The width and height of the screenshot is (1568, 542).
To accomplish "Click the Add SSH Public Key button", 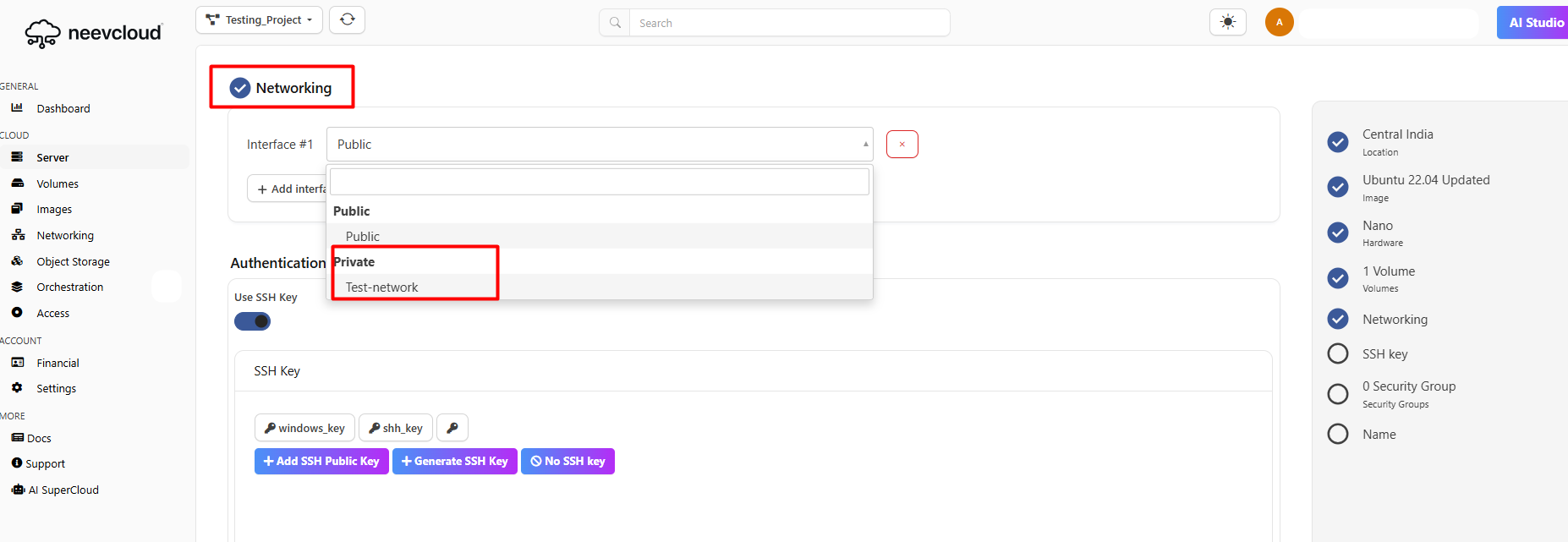I will pyautogui.click(x=321, y=461).
